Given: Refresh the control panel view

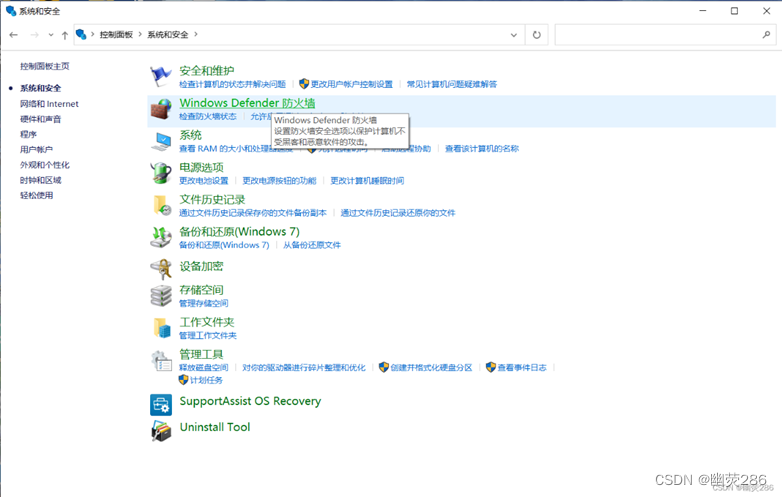Looking at the screenshot, I should tap(537, 34).
